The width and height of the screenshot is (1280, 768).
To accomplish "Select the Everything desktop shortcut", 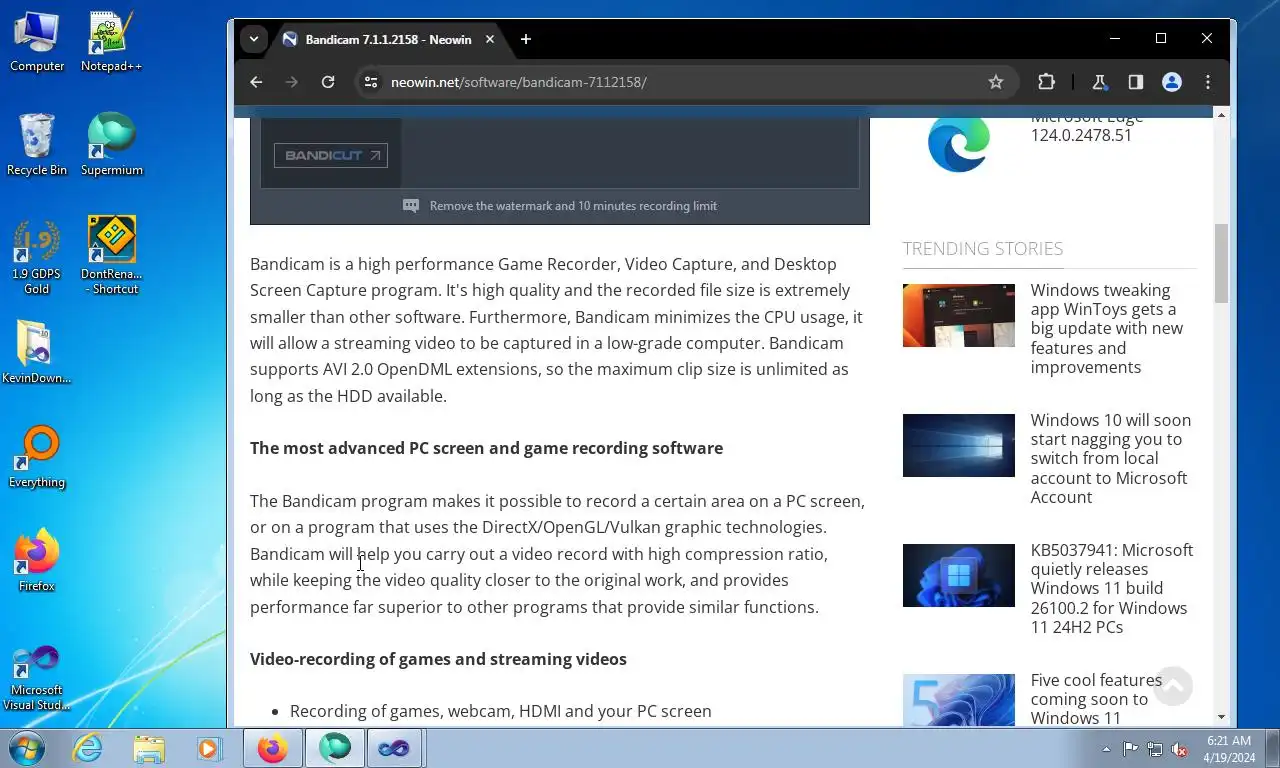I will (x=37, y=458).
